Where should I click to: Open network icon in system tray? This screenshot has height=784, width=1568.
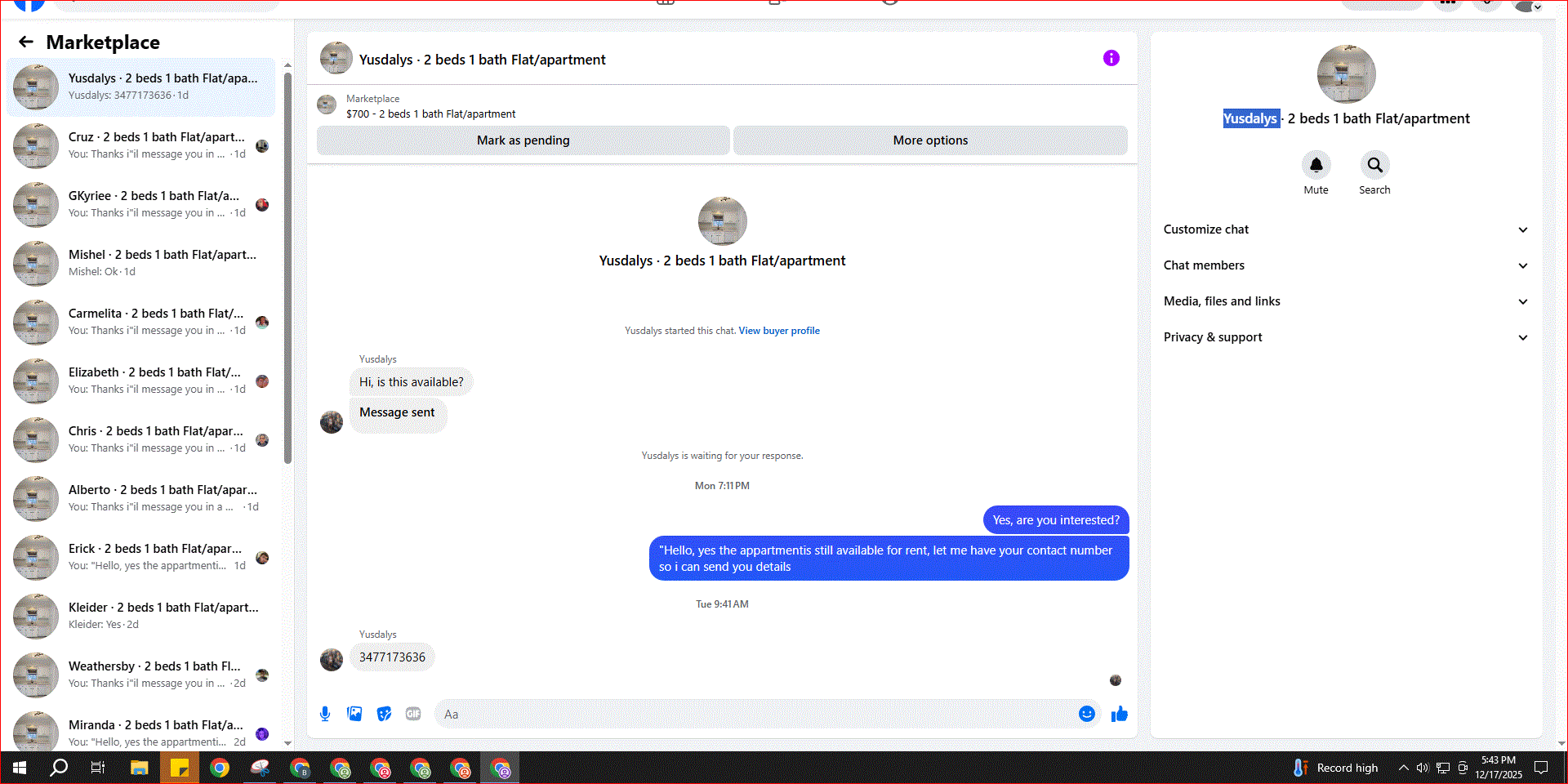(1443, 768)
